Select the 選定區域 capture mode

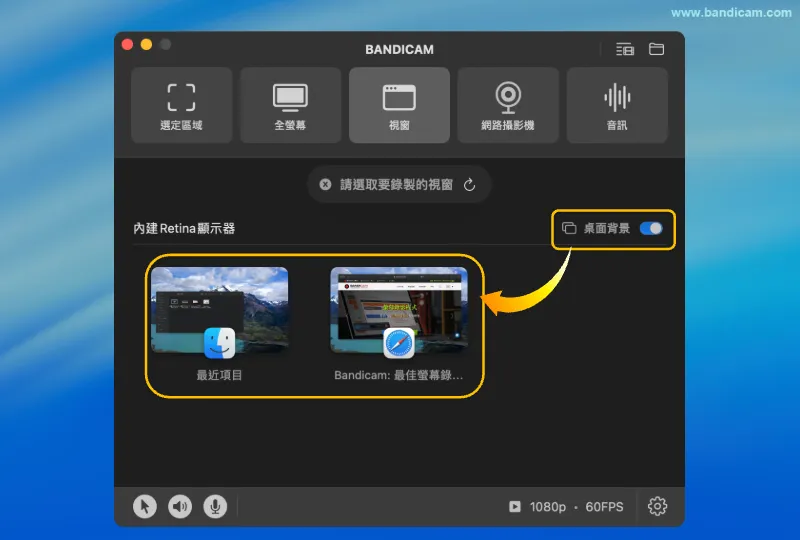pos(182,105)
